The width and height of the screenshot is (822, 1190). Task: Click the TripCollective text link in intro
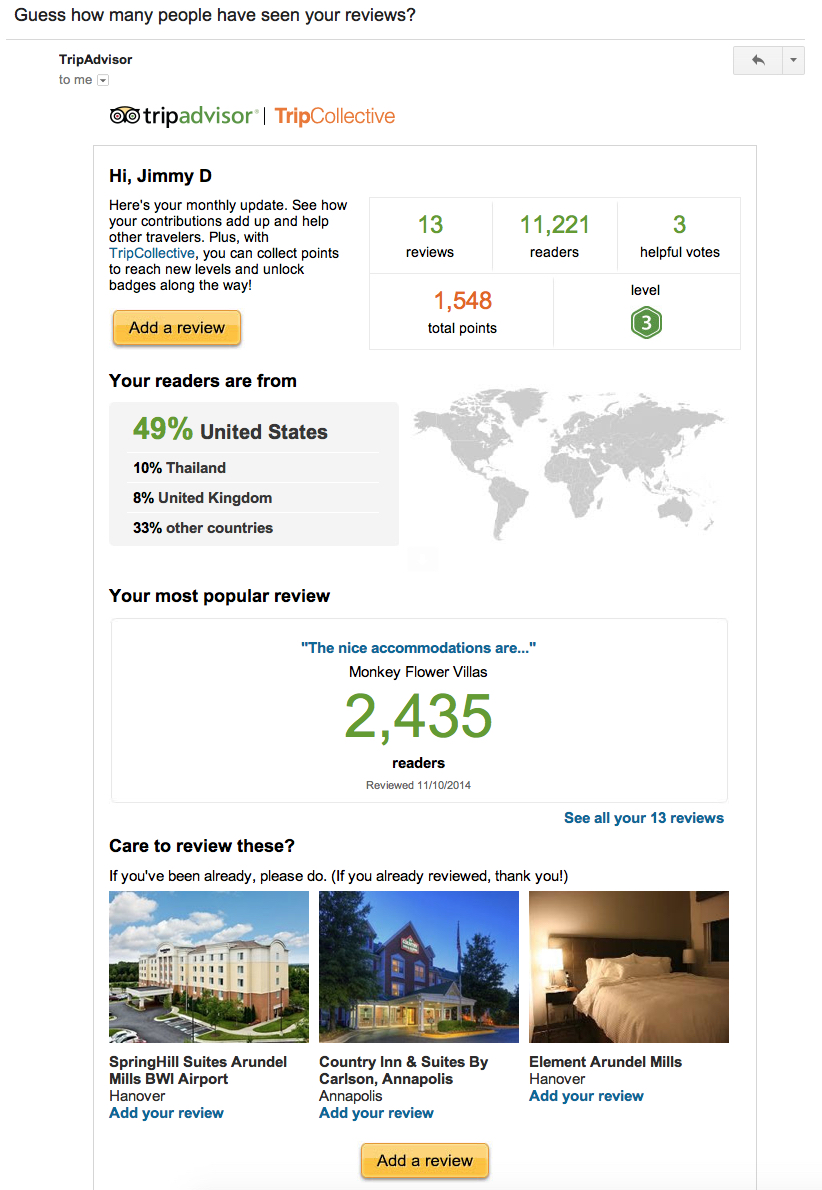pos(151,253)
